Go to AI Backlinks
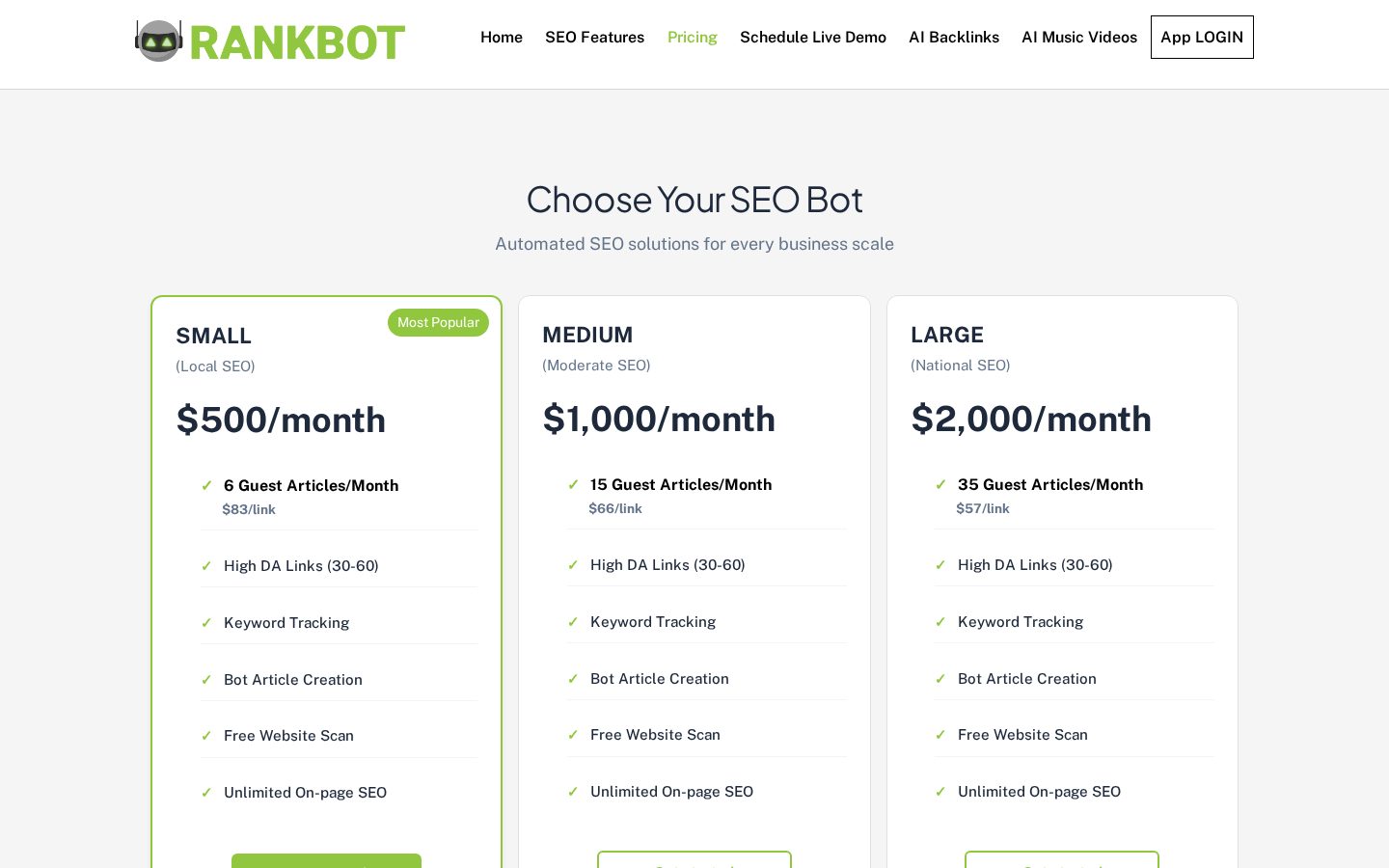1389x868 pixels. (x=954, y=37)
